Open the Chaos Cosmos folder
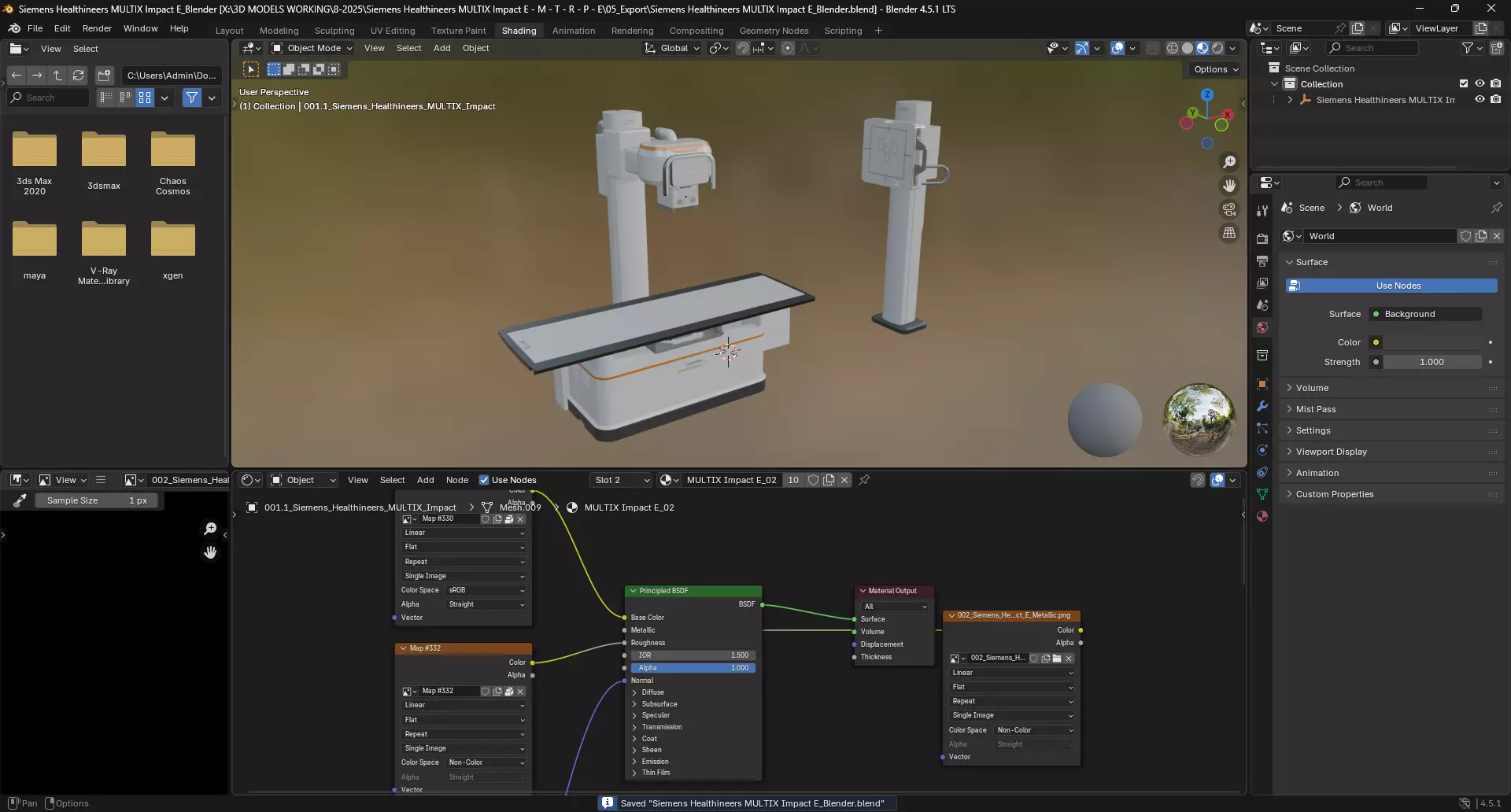 coord(173,164)
